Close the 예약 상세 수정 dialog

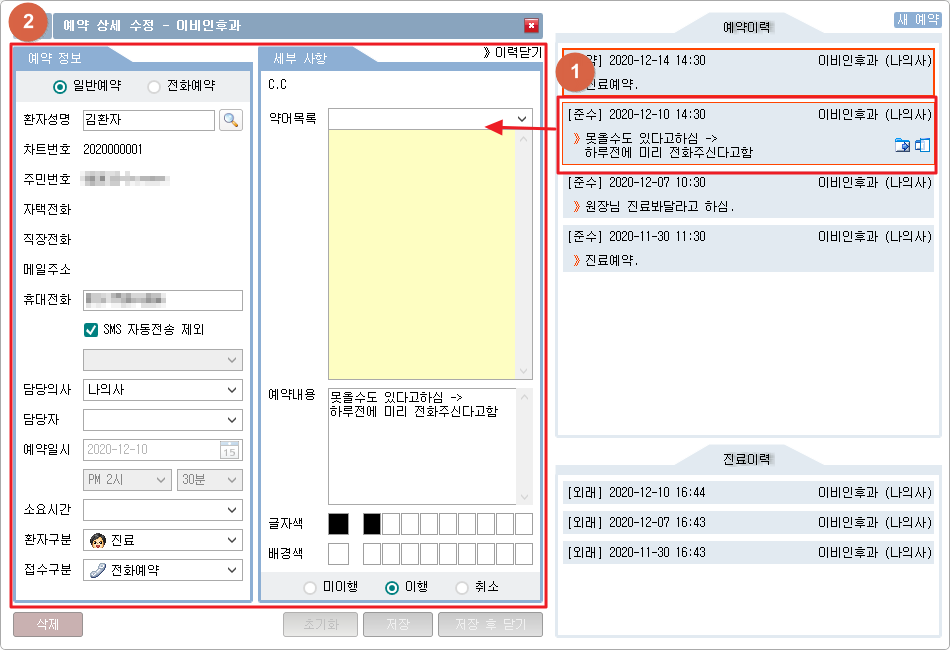(531, 26)
